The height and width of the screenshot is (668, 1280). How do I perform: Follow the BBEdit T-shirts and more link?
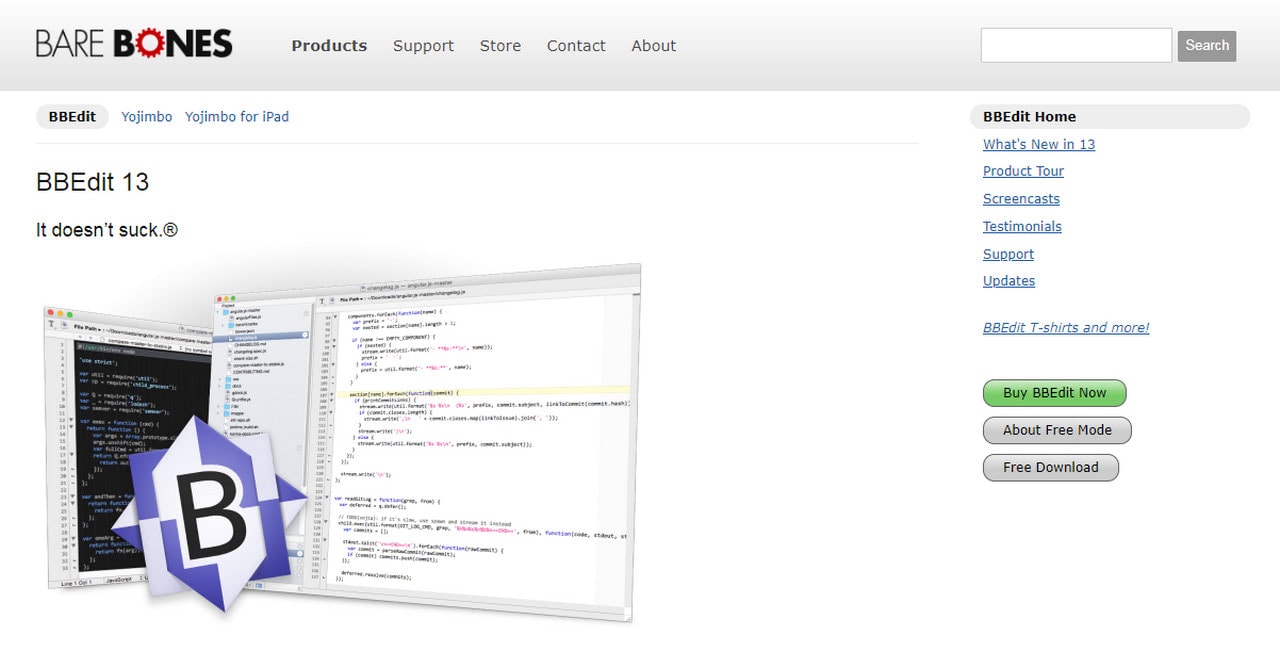[1066, 327]
